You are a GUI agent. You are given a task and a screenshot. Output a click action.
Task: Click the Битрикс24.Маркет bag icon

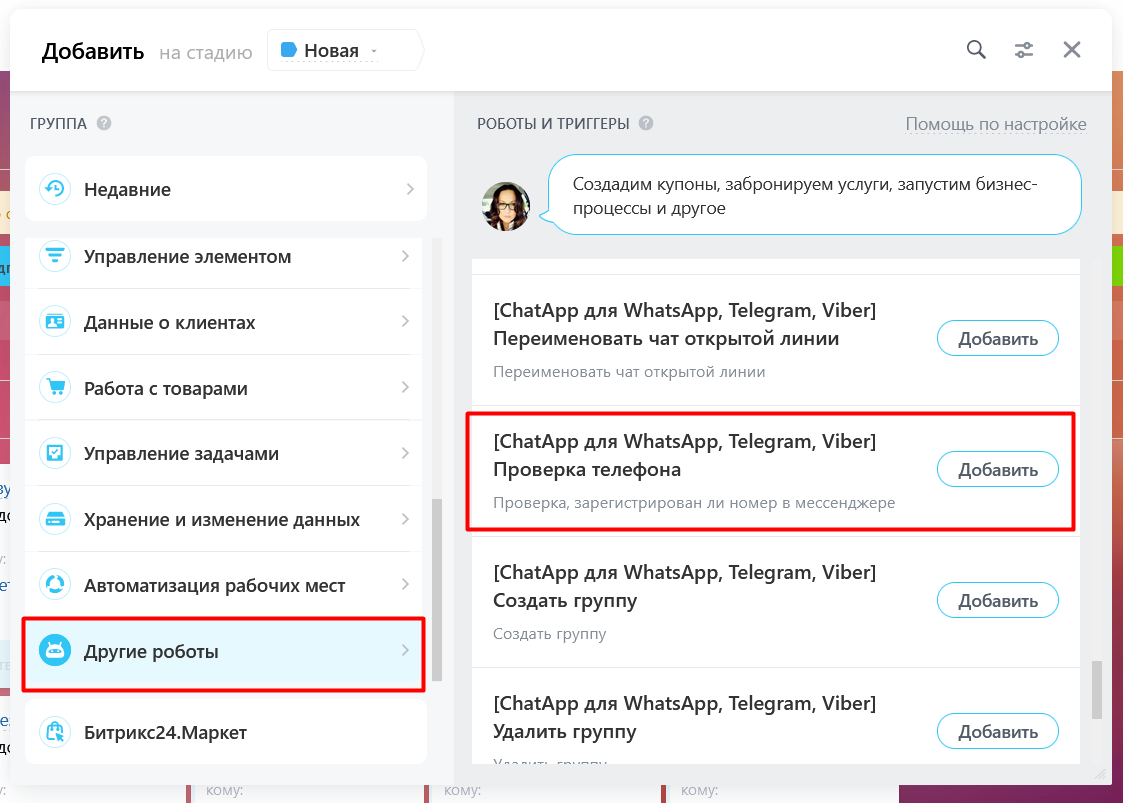[x=55, y=733]
